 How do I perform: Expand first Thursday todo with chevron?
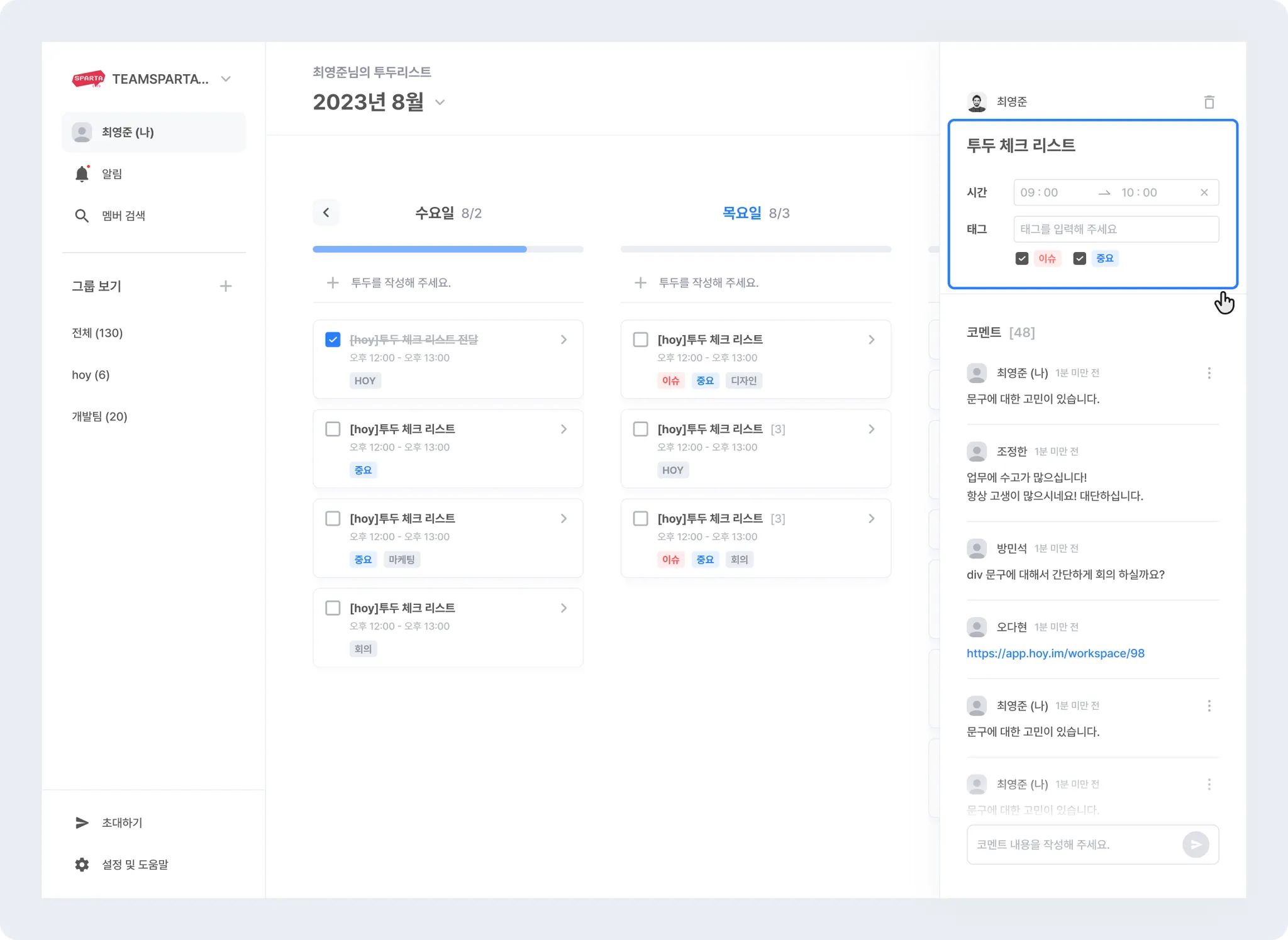[x=871, y=340]
